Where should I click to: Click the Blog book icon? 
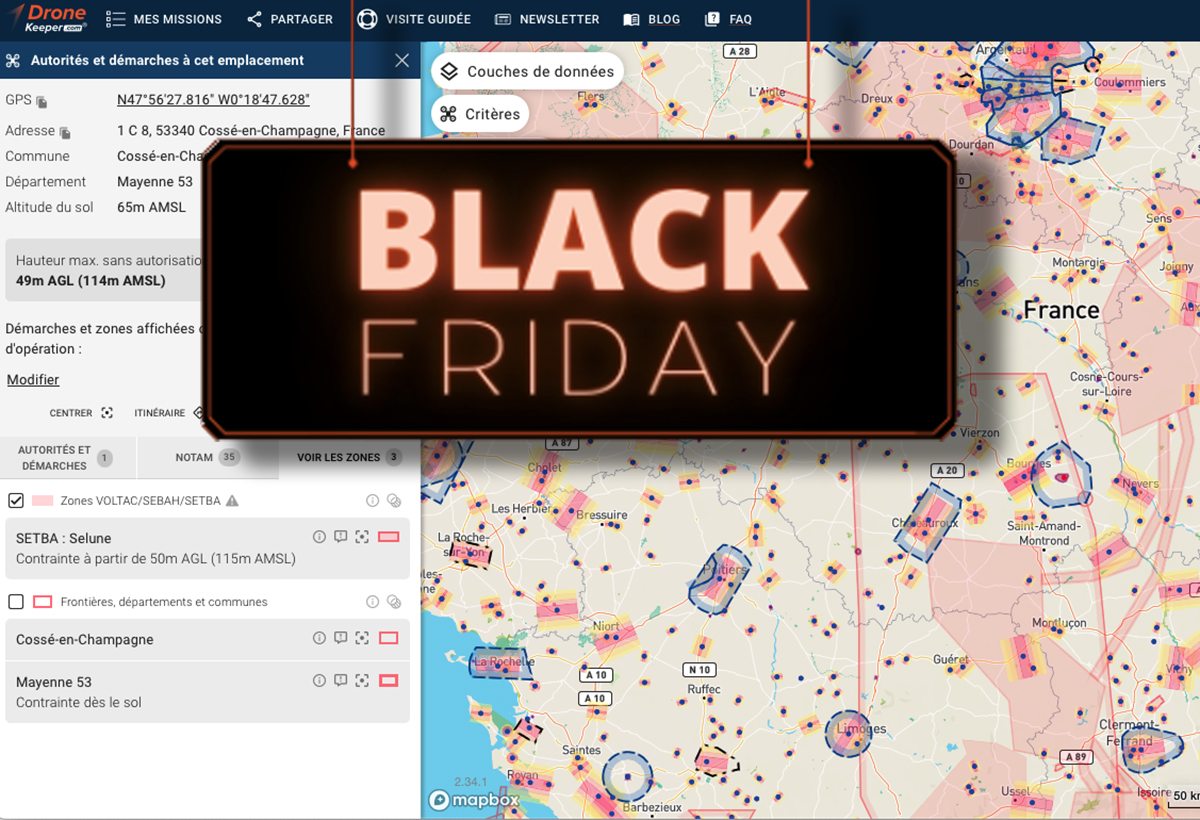pyautogui.click(x=631, y=19)
